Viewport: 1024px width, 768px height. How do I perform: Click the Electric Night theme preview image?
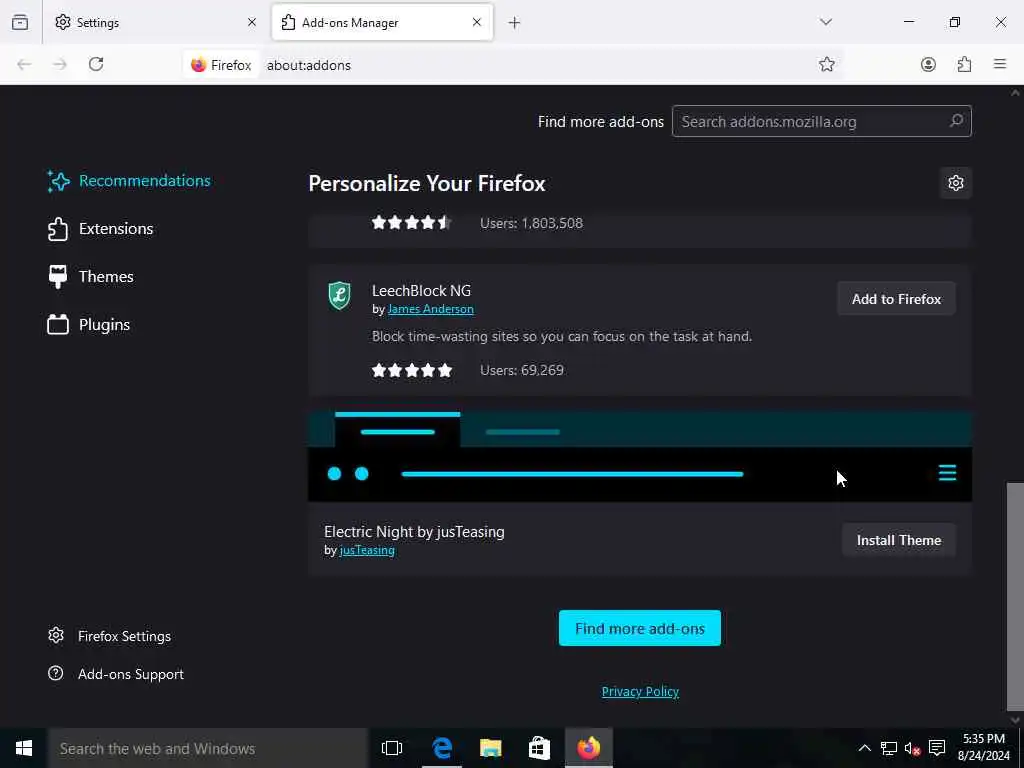640,456
